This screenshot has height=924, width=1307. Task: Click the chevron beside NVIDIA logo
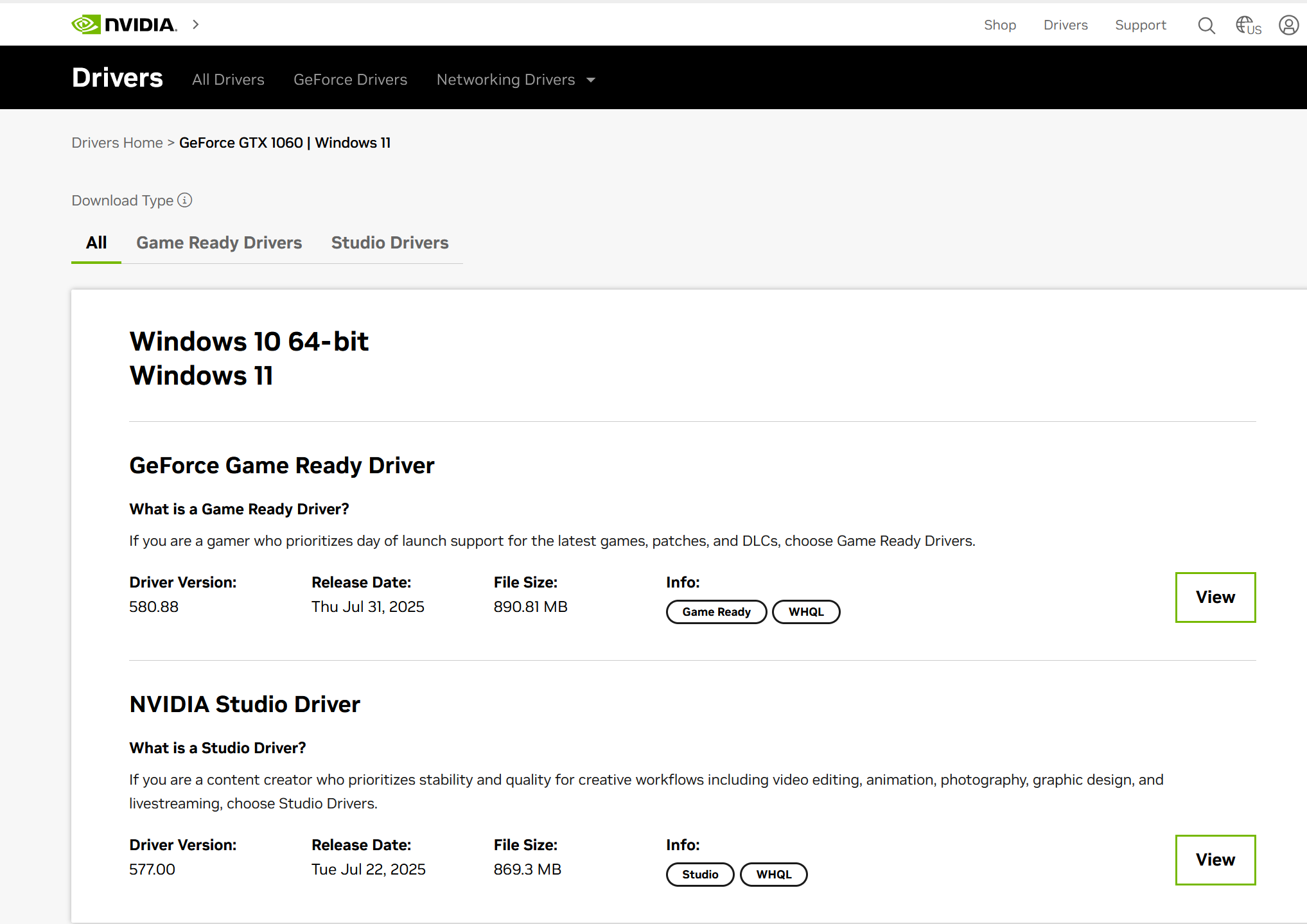(196, 24)
